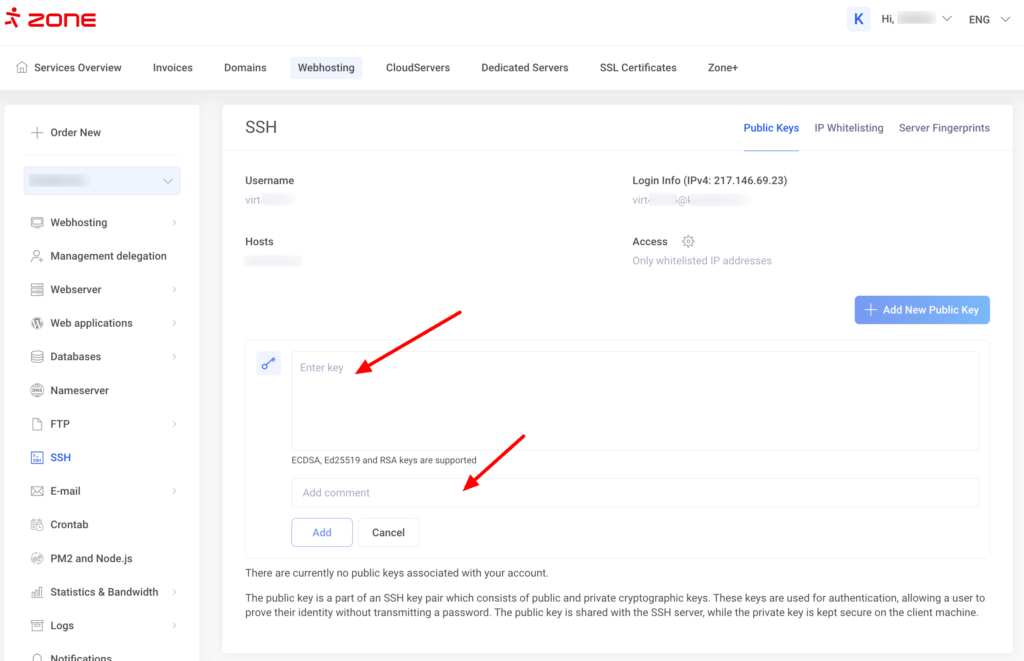The image size is (1024, 661).
Task: Click the Zone logo in header
Action: [50, 19]
